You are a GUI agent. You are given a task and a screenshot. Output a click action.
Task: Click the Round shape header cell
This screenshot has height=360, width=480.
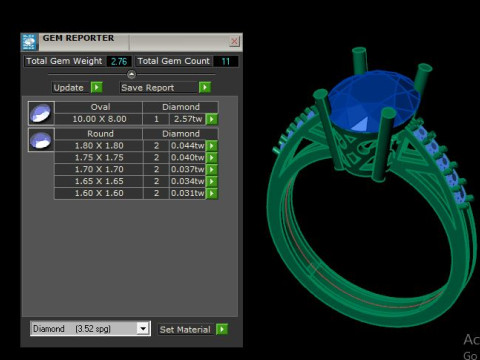pyautogui.click(x=99, y=134)
